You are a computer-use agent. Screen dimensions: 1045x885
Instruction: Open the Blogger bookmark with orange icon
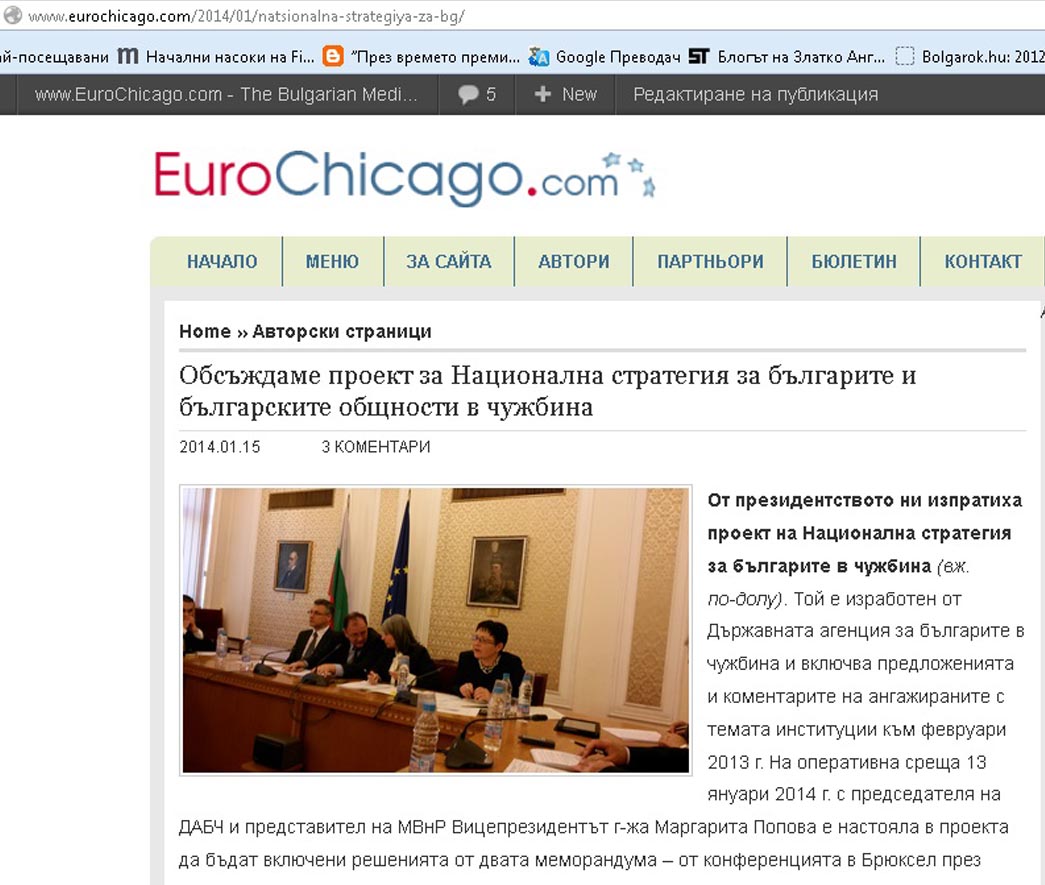[333, 57]
